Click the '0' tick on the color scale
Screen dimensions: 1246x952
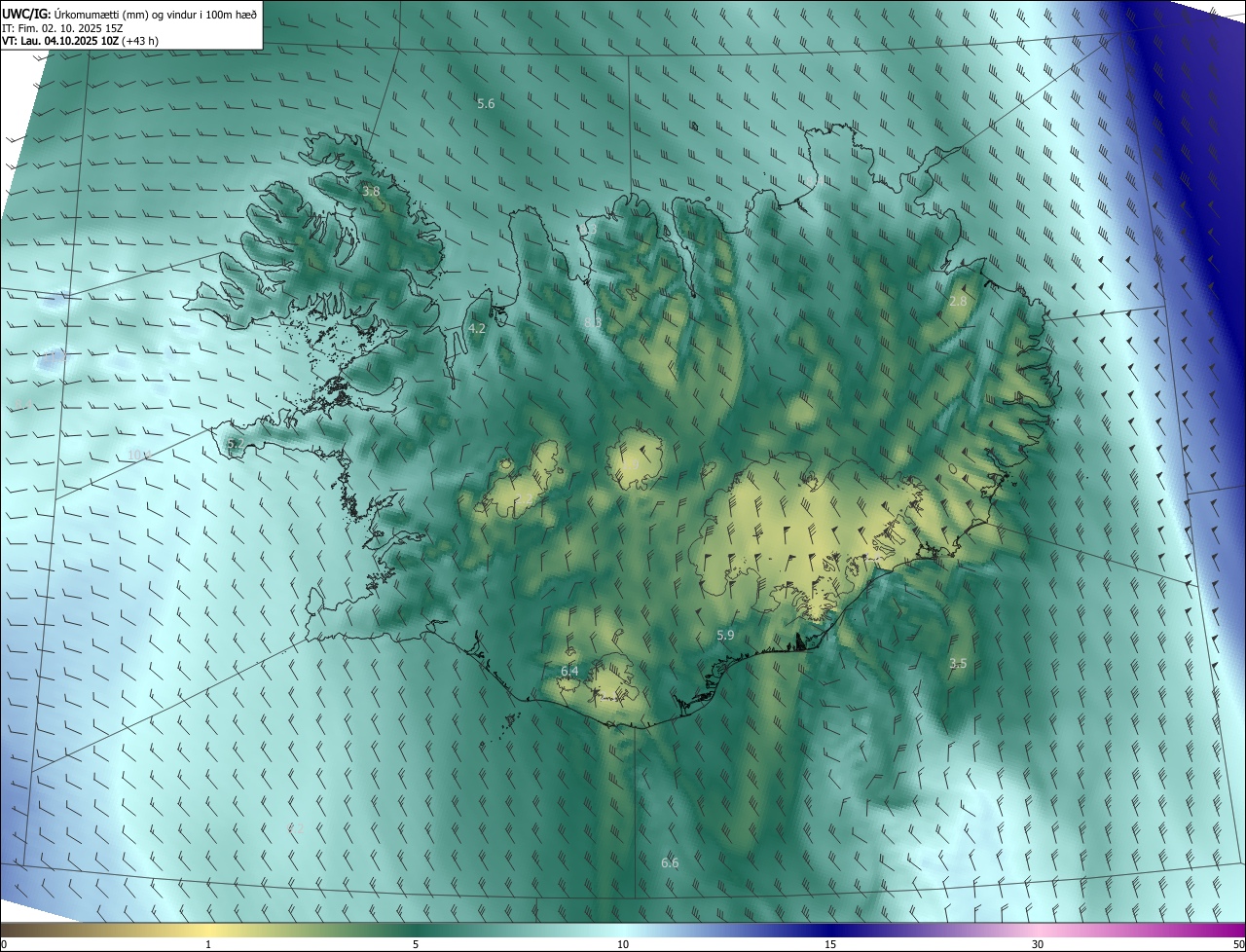point(3,944)
